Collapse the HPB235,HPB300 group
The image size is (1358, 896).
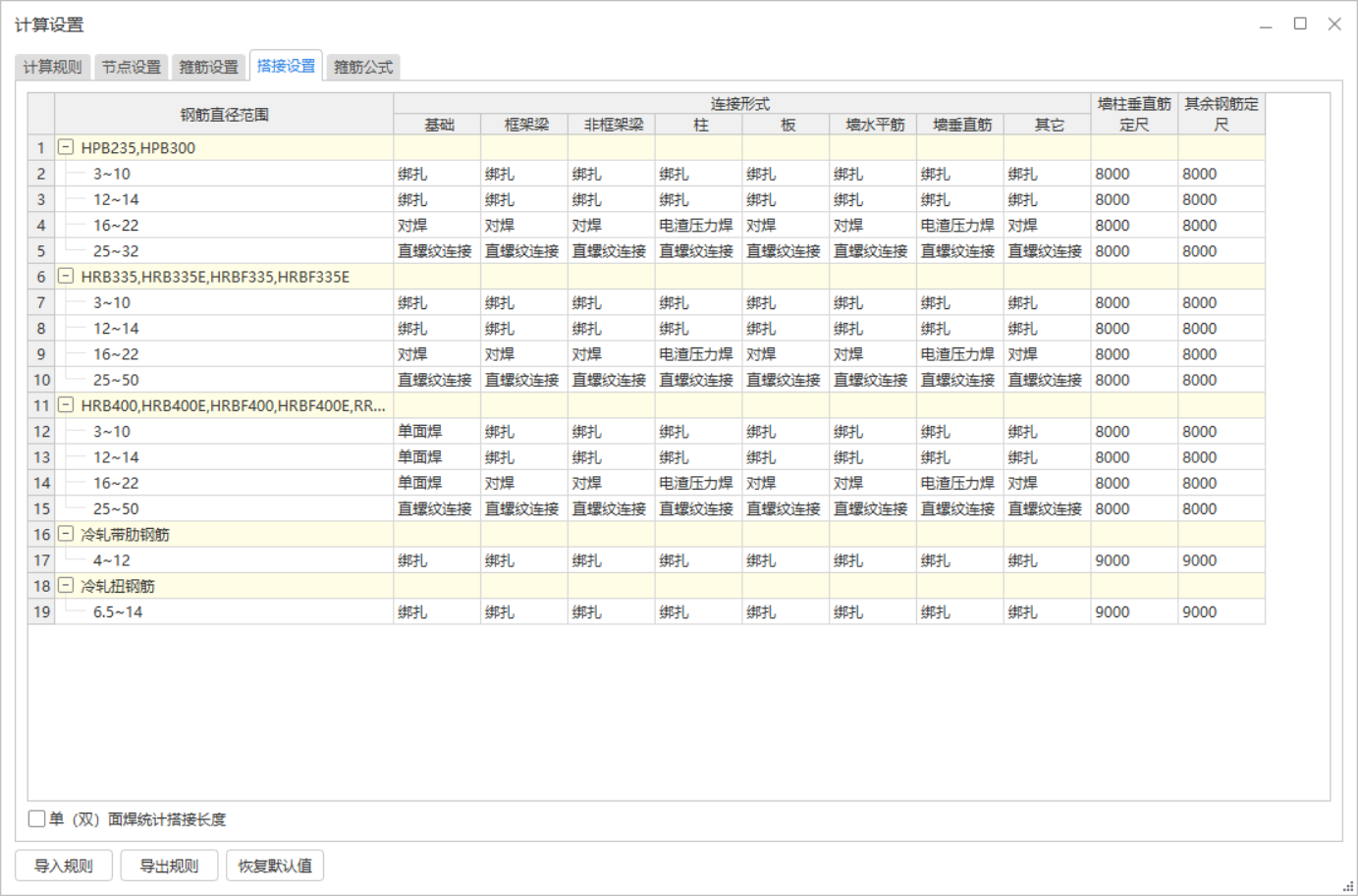click(66, 147)
